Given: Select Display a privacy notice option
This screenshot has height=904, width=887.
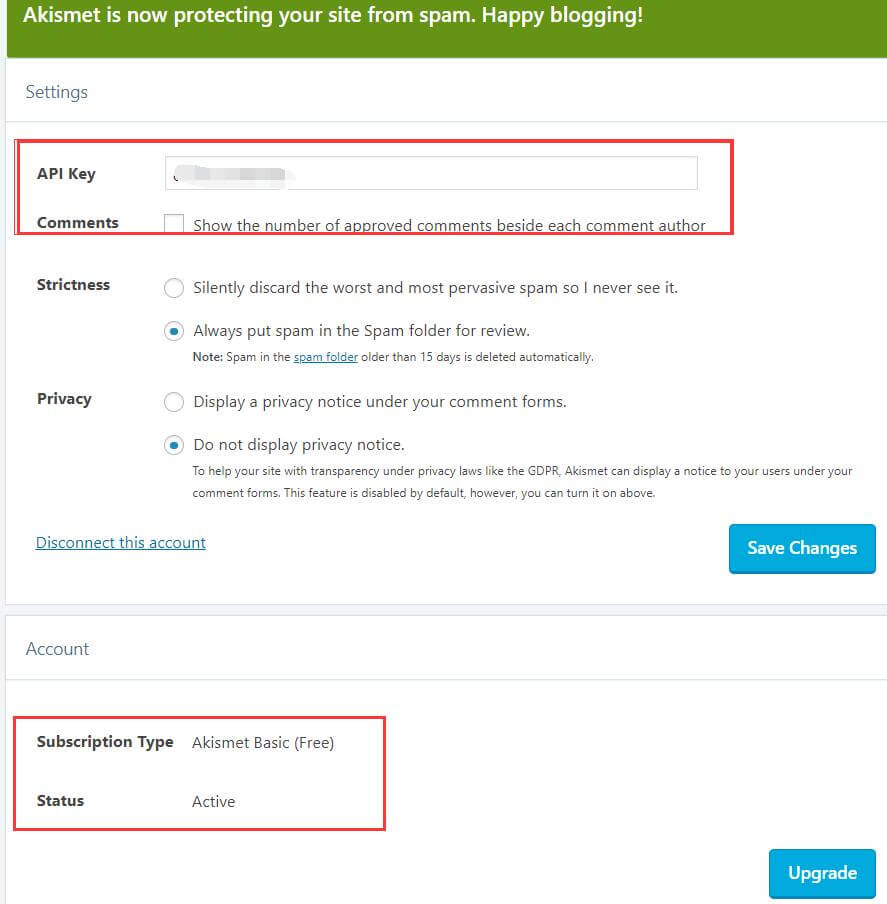Looking at the screenshot, I should 174,402.
